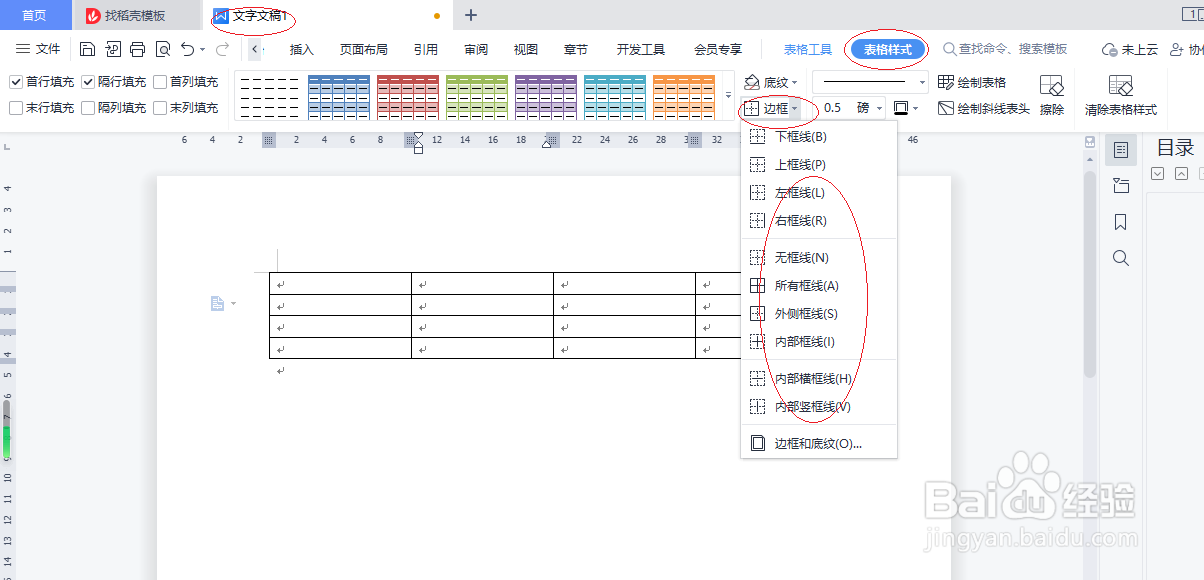1204x580 pixels.
Task: Enable the 首行填充 checkbox
Action: point(16,81)
